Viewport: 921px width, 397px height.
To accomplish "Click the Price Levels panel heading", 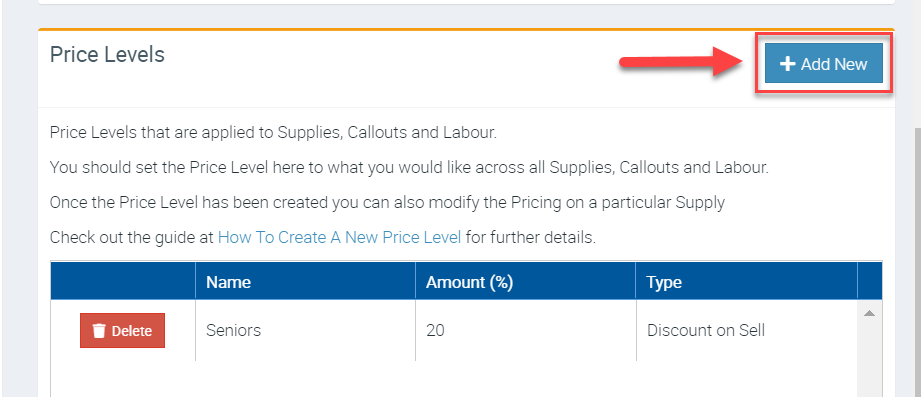I will [x=107, y=55].
